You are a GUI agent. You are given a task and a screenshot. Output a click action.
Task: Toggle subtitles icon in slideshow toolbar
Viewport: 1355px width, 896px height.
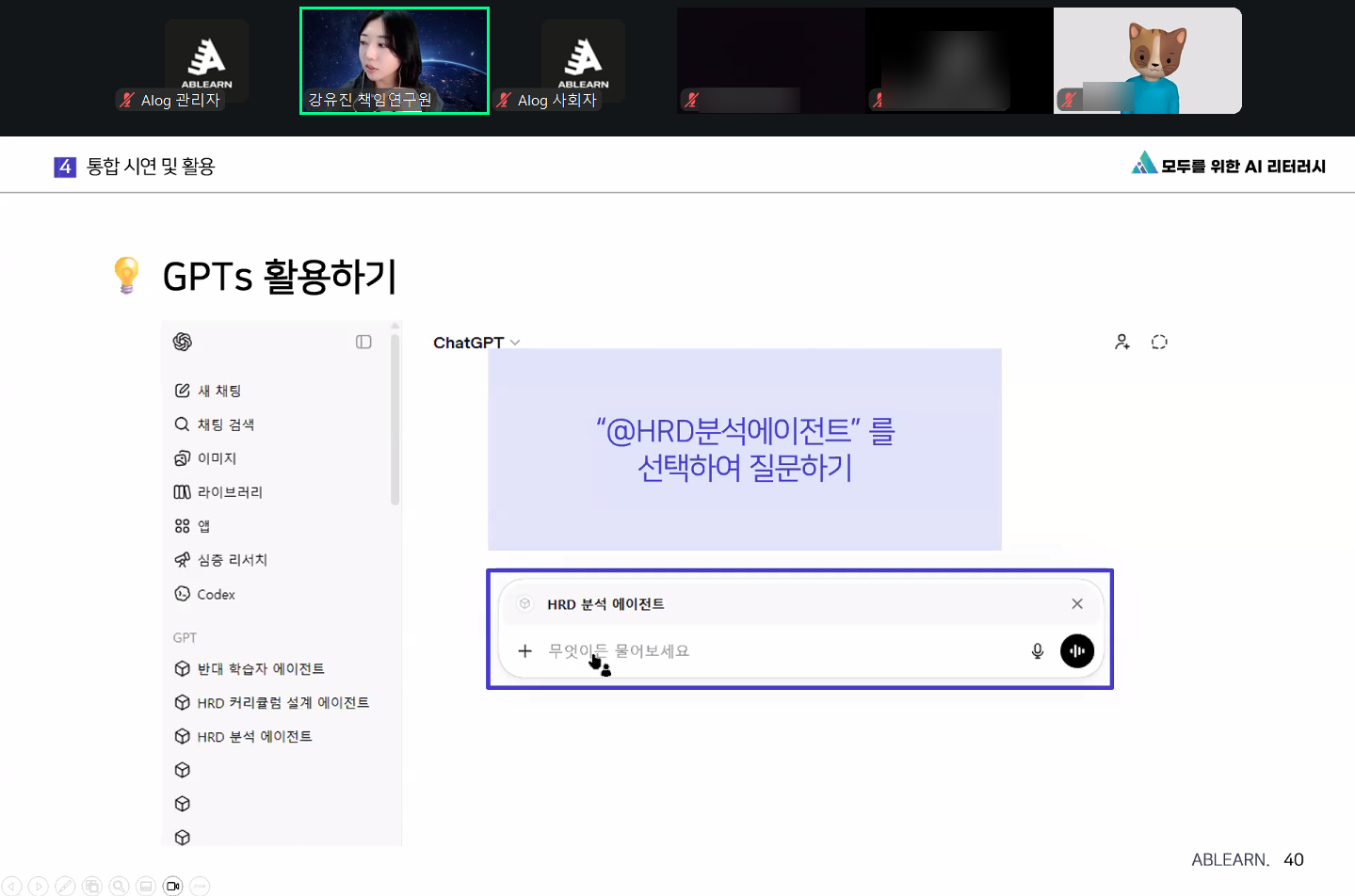(x=146, y=886)
